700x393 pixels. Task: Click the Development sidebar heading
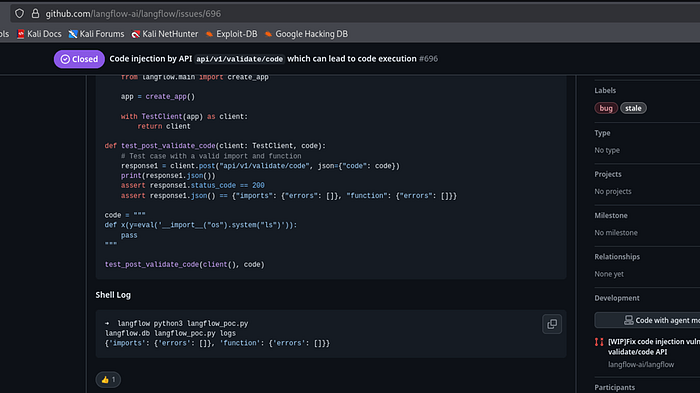point(617,298)
